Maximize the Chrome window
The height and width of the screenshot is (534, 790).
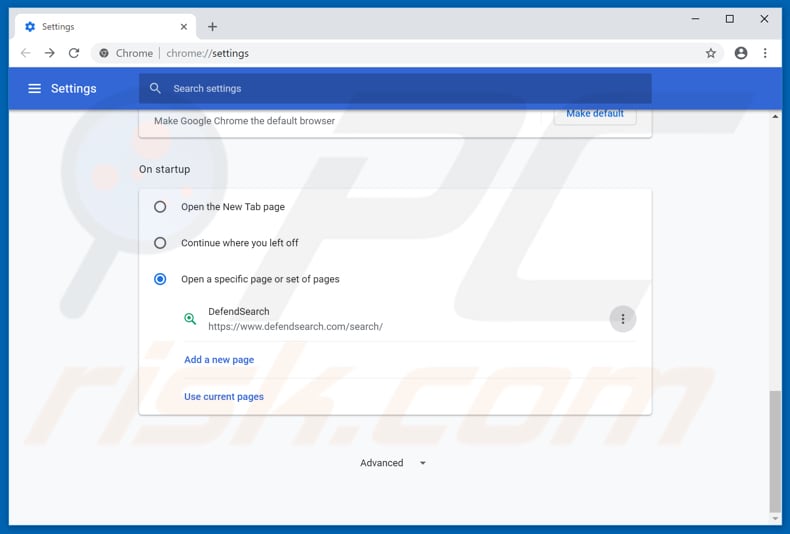(730, 19)
